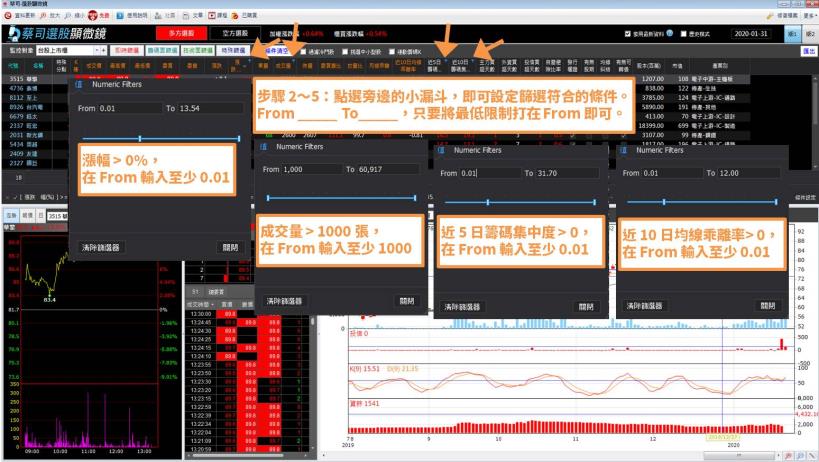Open the 2020-01-31 date selector
The height and width of the screenshot is (462, 819).
pyautogui.click(x=751, y=33)
